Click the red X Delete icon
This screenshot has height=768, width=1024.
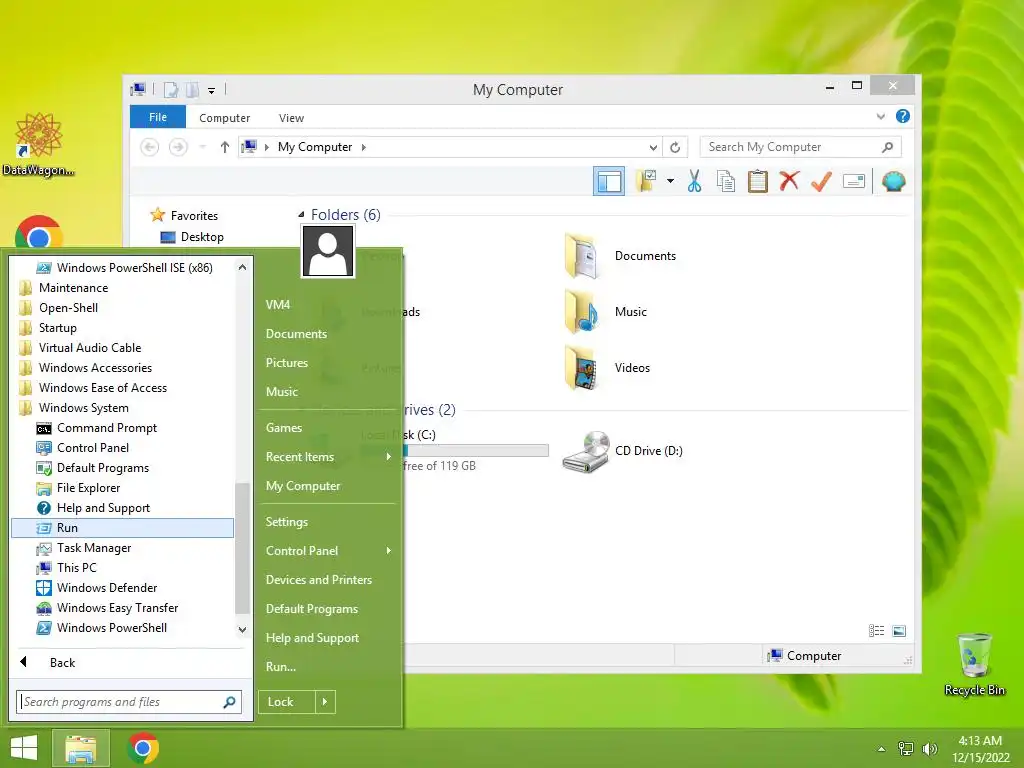click(789, 181)
